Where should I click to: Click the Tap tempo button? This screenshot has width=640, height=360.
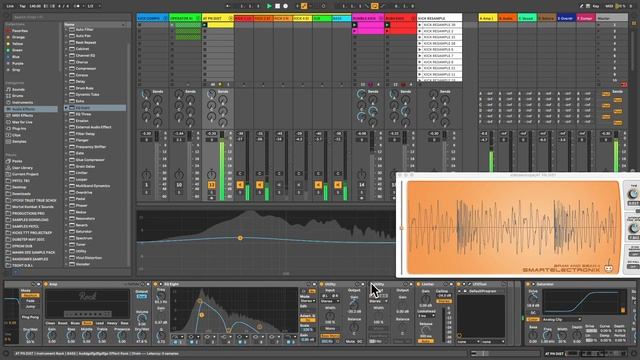[x=22, y=6]
